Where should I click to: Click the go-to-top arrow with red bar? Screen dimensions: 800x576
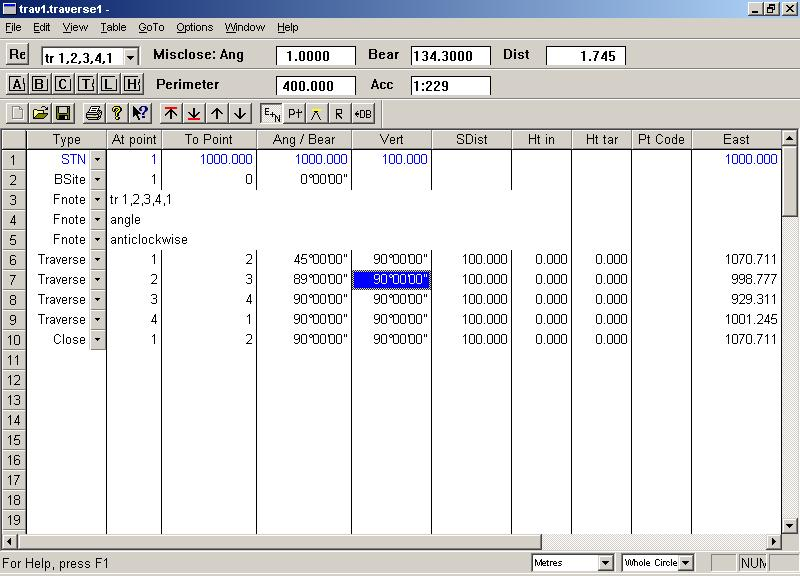tap(171, 114)
